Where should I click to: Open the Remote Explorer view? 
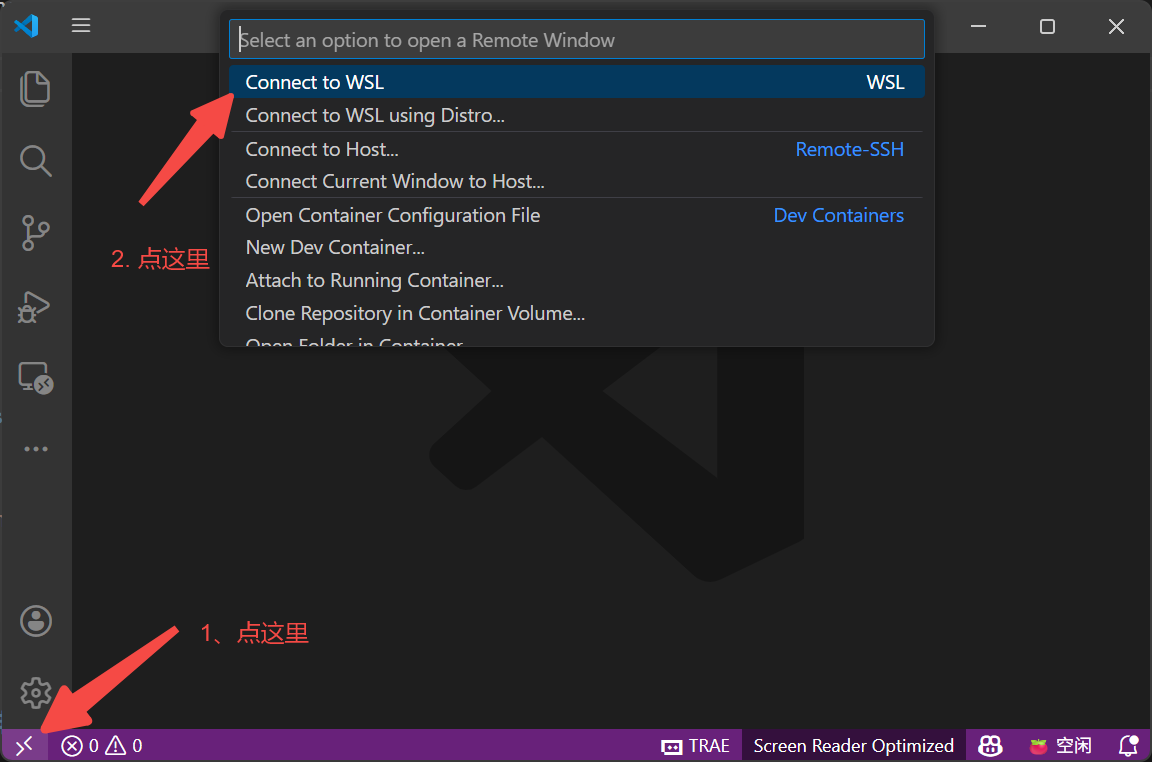click(35, 378)
